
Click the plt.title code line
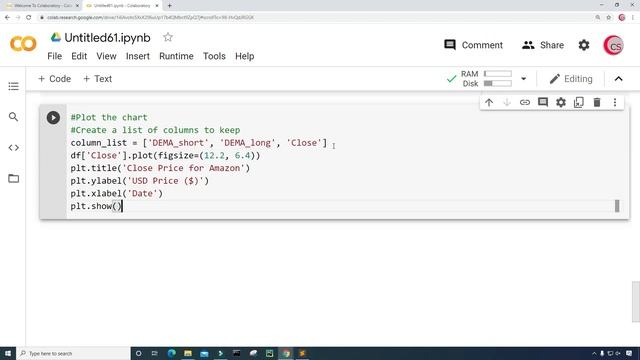(x=160, y=168)
